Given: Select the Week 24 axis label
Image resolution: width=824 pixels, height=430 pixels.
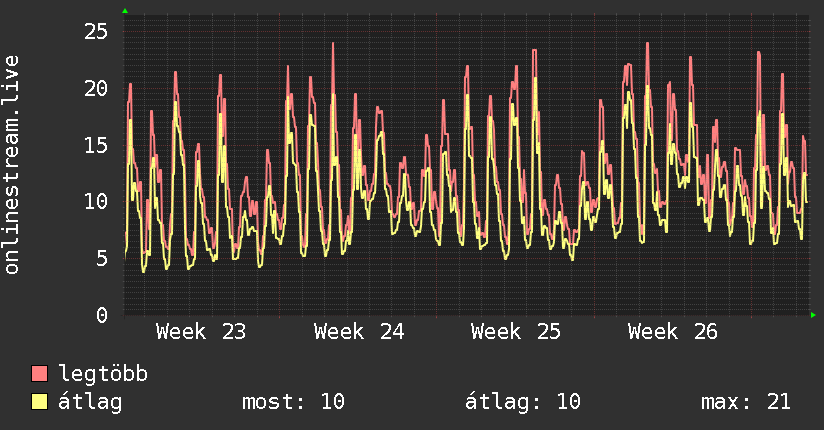Looking at the screenshot, I should (x=359, y=332).
